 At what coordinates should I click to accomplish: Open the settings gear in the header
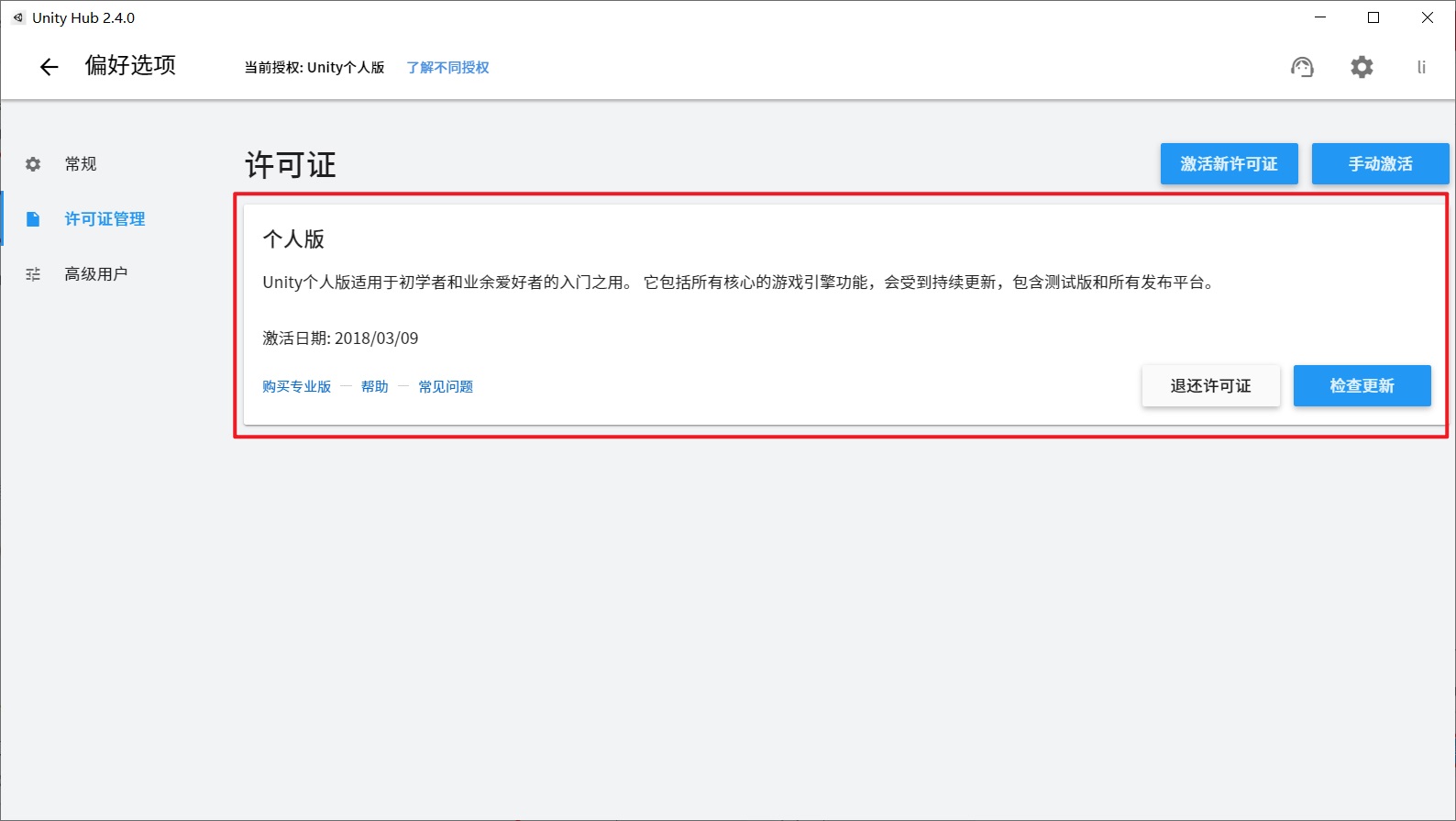tap(1362, 67)
